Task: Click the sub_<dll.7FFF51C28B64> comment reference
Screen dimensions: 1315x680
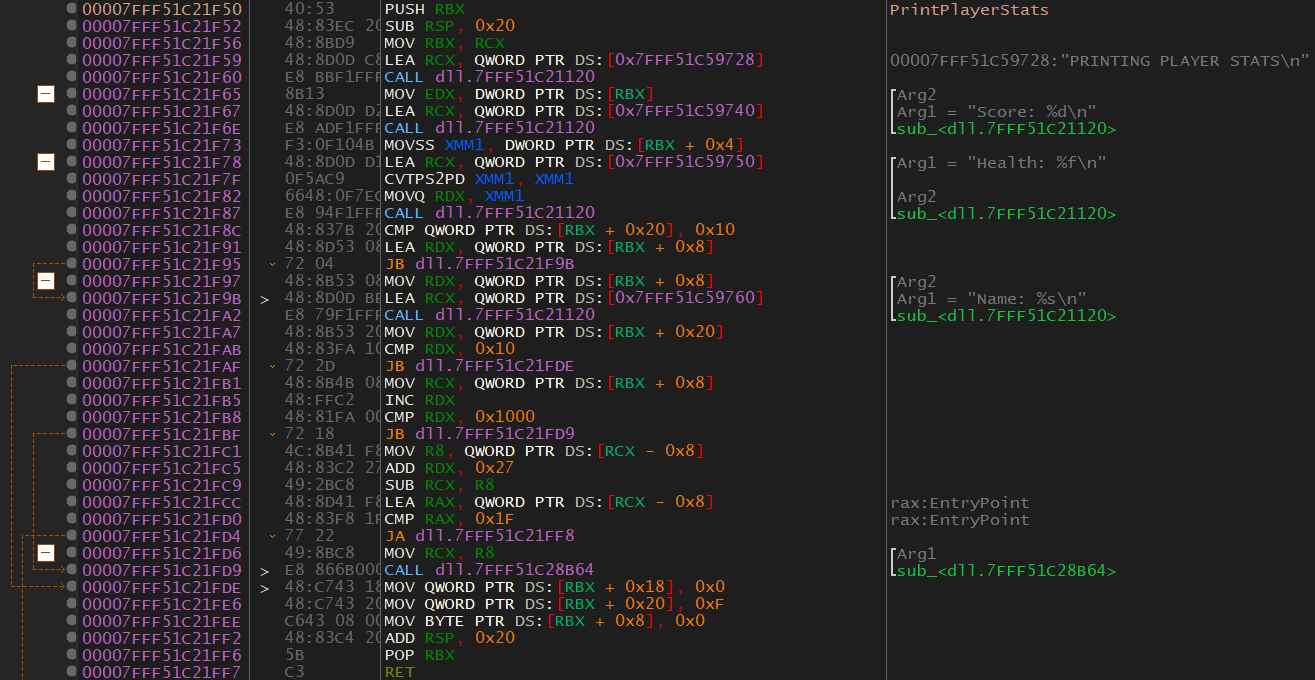Action: (x=1005, y=571)
